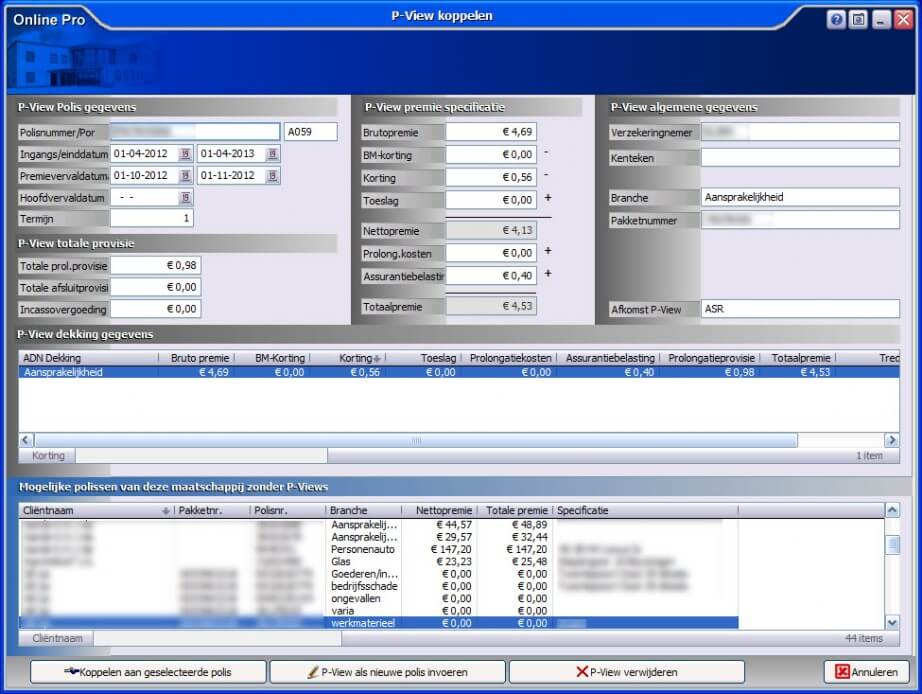Image resolution: width=922 pixels, height=694 pixels.
Task: Click the Brutopremie amount field
Action: click(x=491, y=132)
